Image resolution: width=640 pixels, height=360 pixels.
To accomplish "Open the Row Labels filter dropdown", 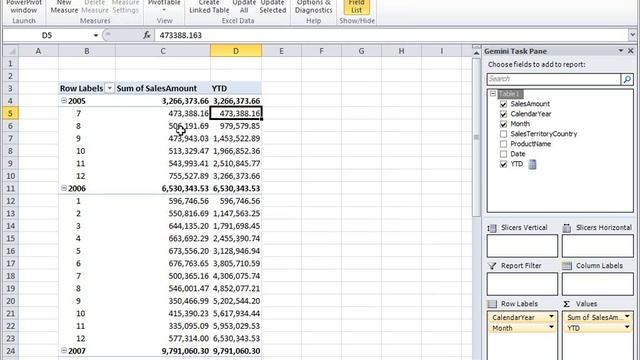I will pos(109,89).
